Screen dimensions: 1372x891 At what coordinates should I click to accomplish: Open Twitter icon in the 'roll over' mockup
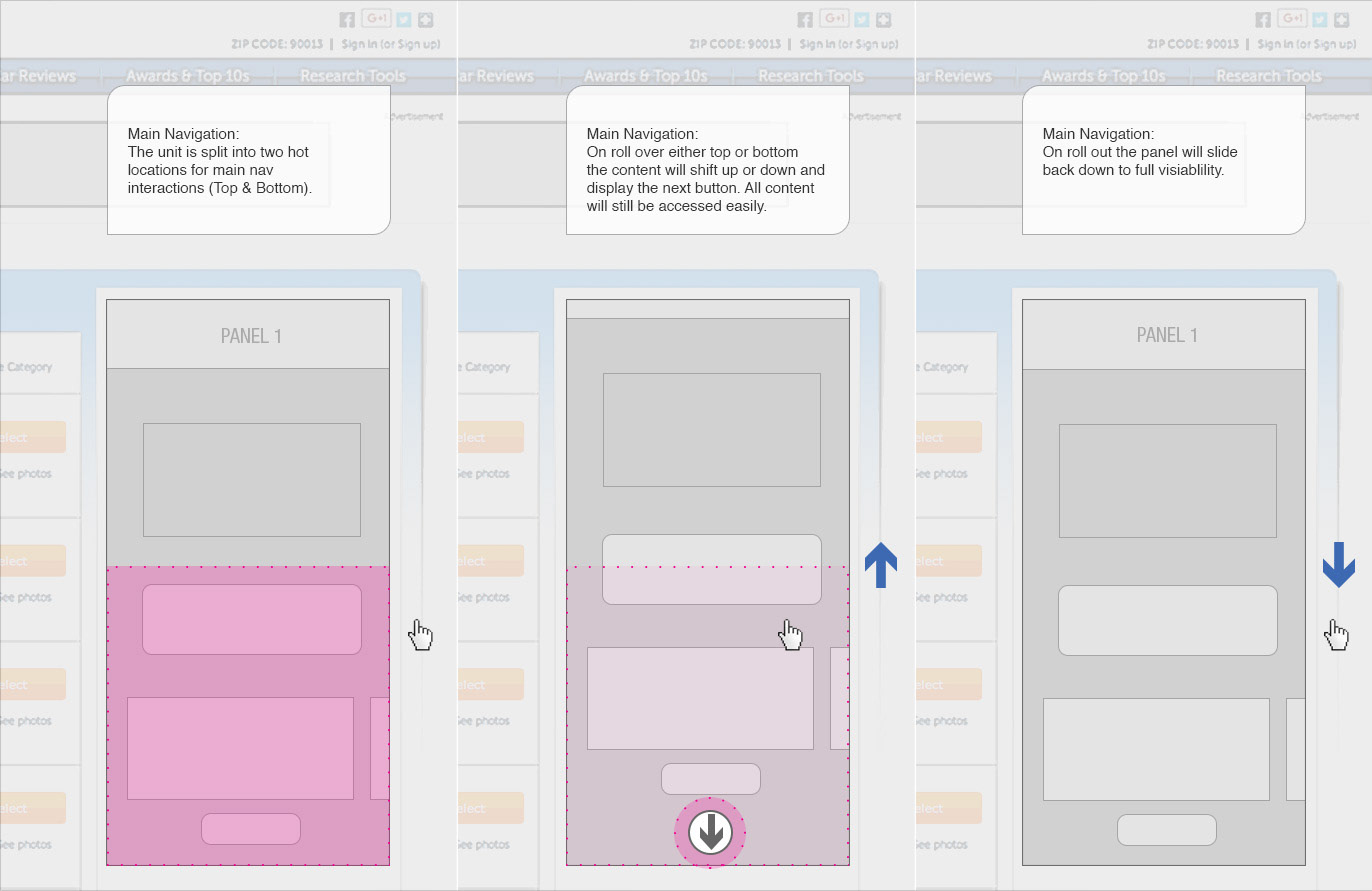861,19
